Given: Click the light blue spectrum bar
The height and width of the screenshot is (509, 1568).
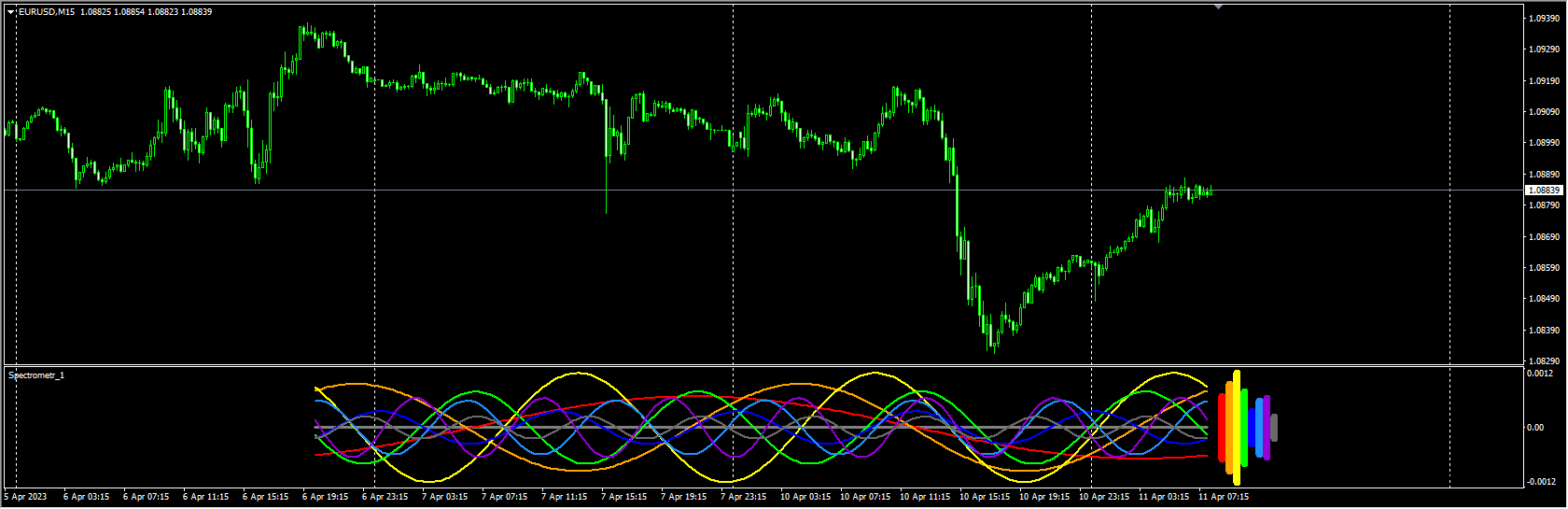Looking at the screenshot, I should point(1259,428).
